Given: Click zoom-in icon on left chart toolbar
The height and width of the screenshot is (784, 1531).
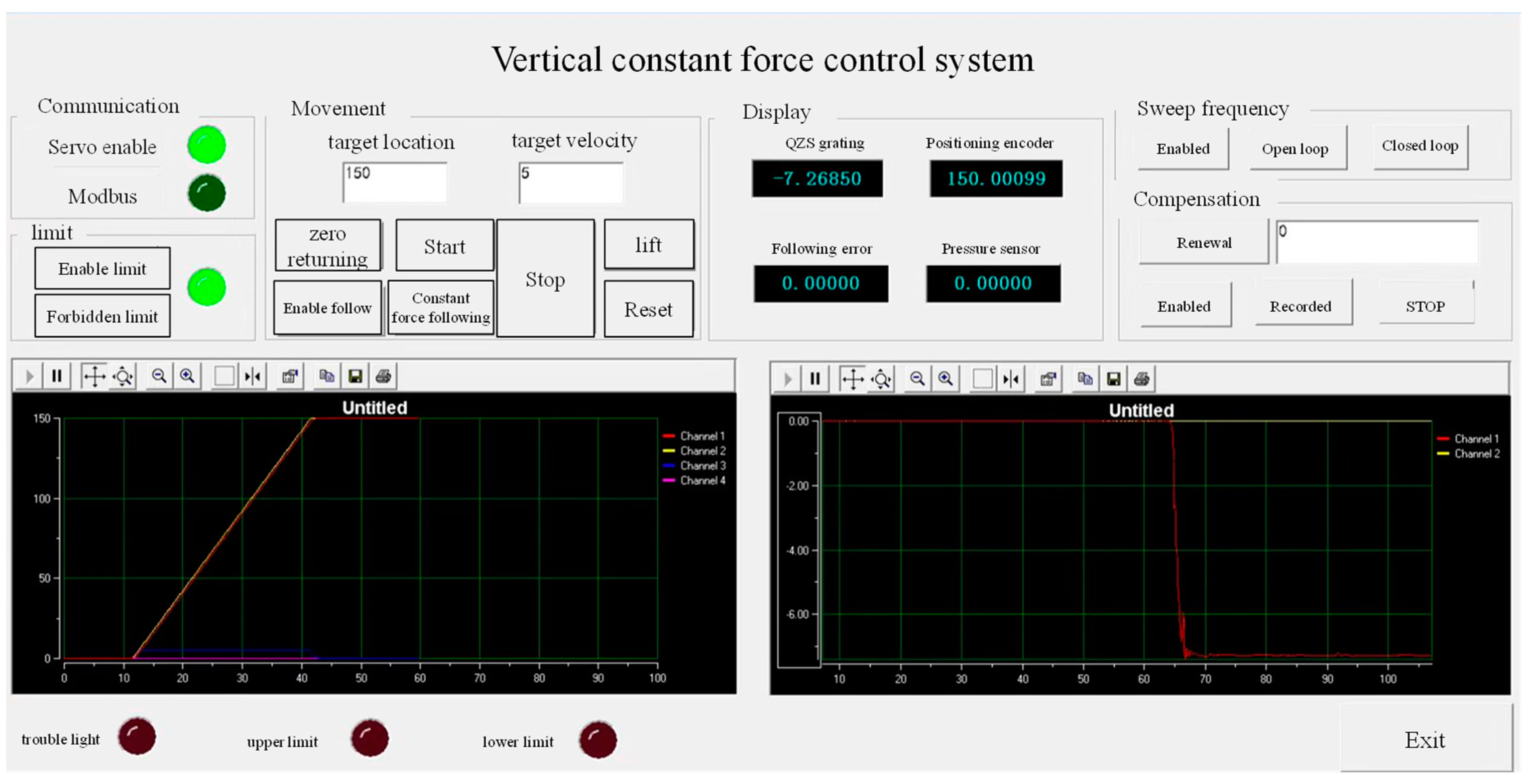Looking at the screenshot, I should click(188, 376).
